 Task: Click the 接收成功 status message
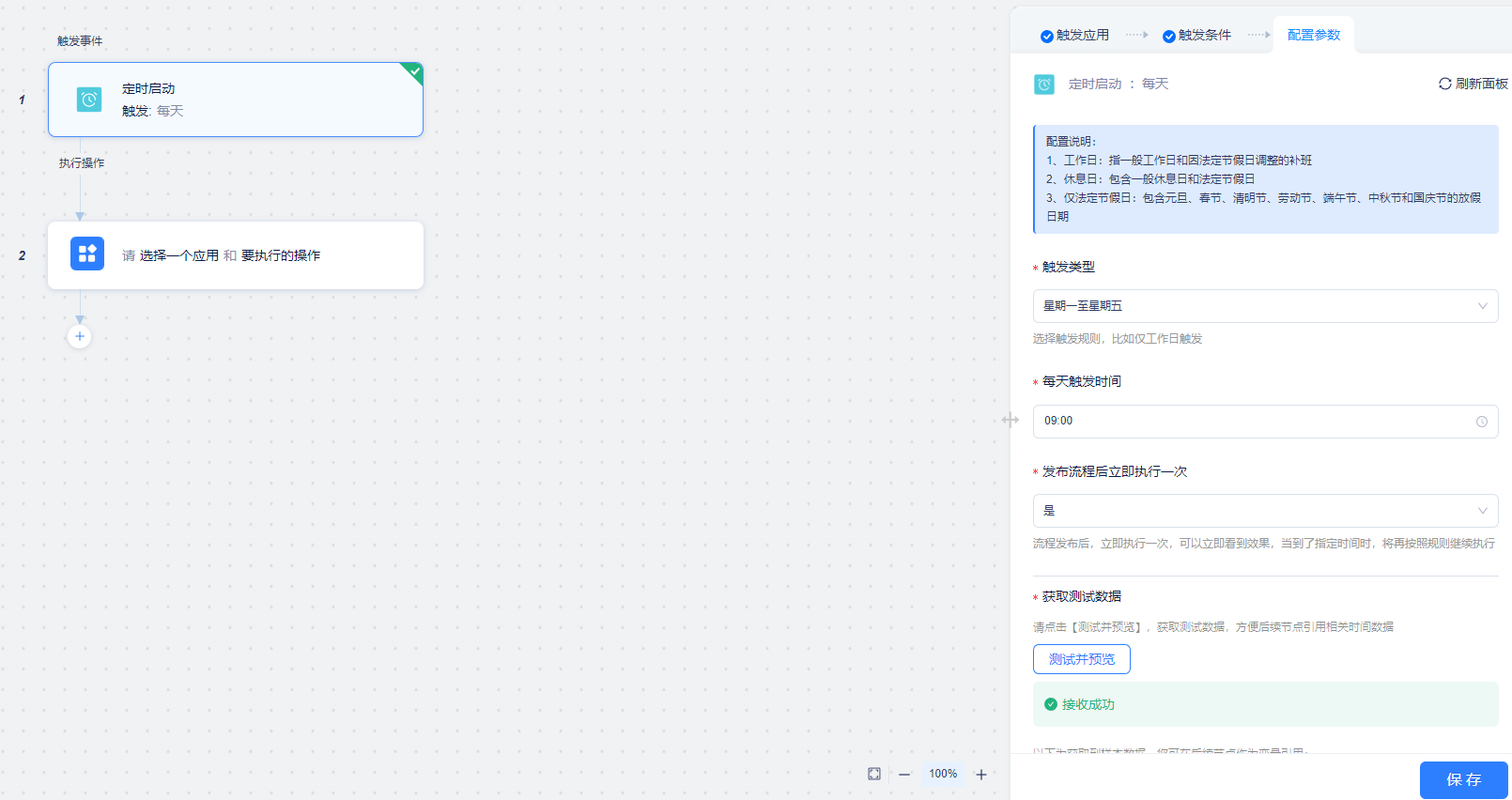[x=1266, y=704]
